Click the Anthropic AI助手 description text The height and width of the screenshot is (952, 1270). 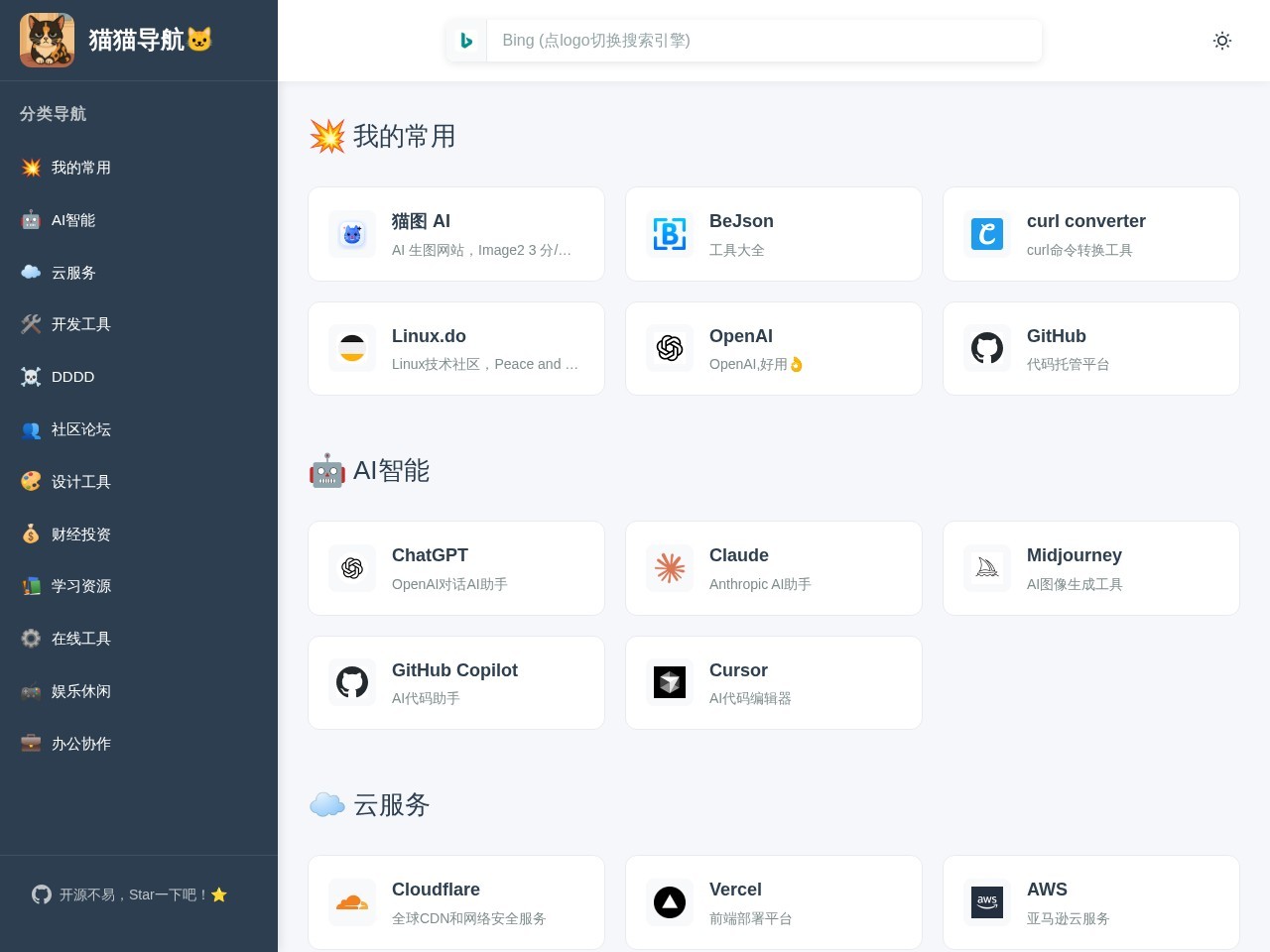click(760, 584)
